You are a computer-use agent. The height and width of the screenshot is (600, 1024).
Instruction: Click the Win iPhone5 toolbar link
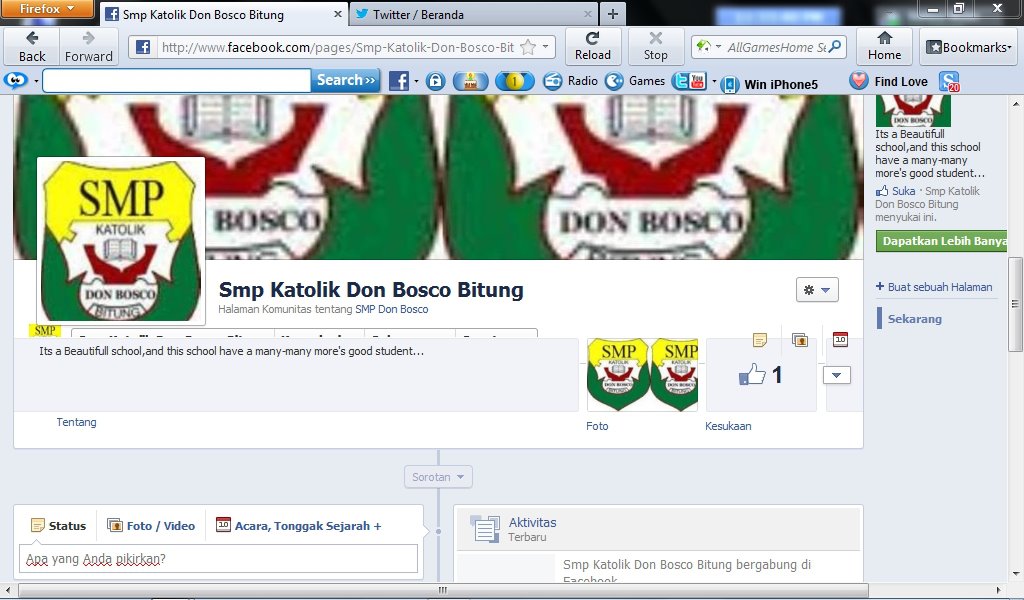771,84
